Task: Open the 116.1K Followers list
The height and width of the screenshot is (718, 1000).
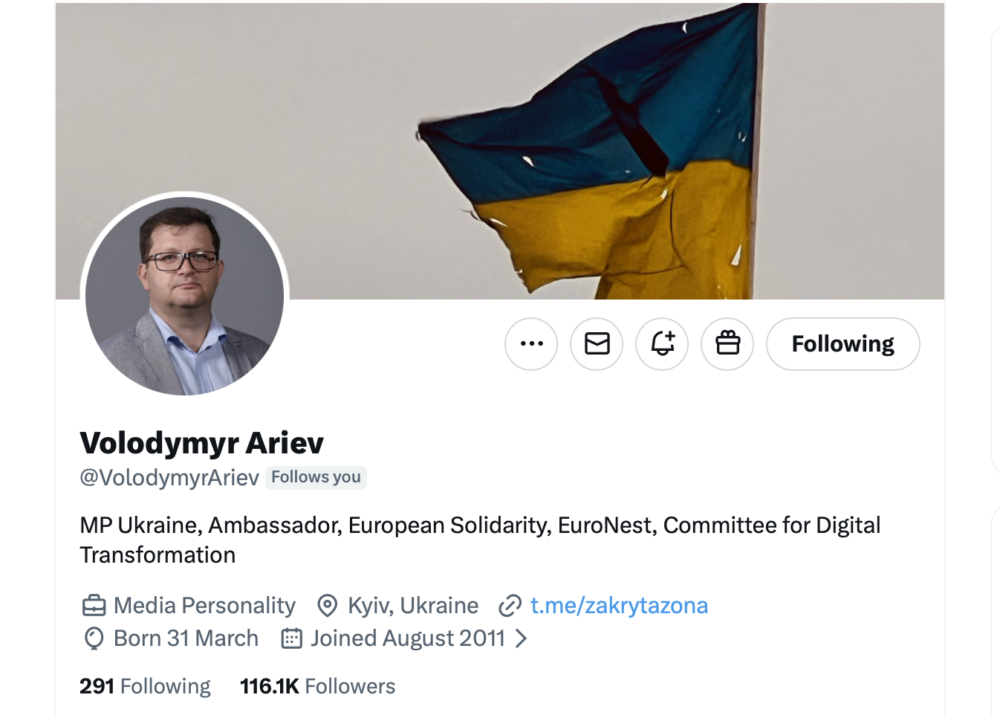Action: point(318,686)
